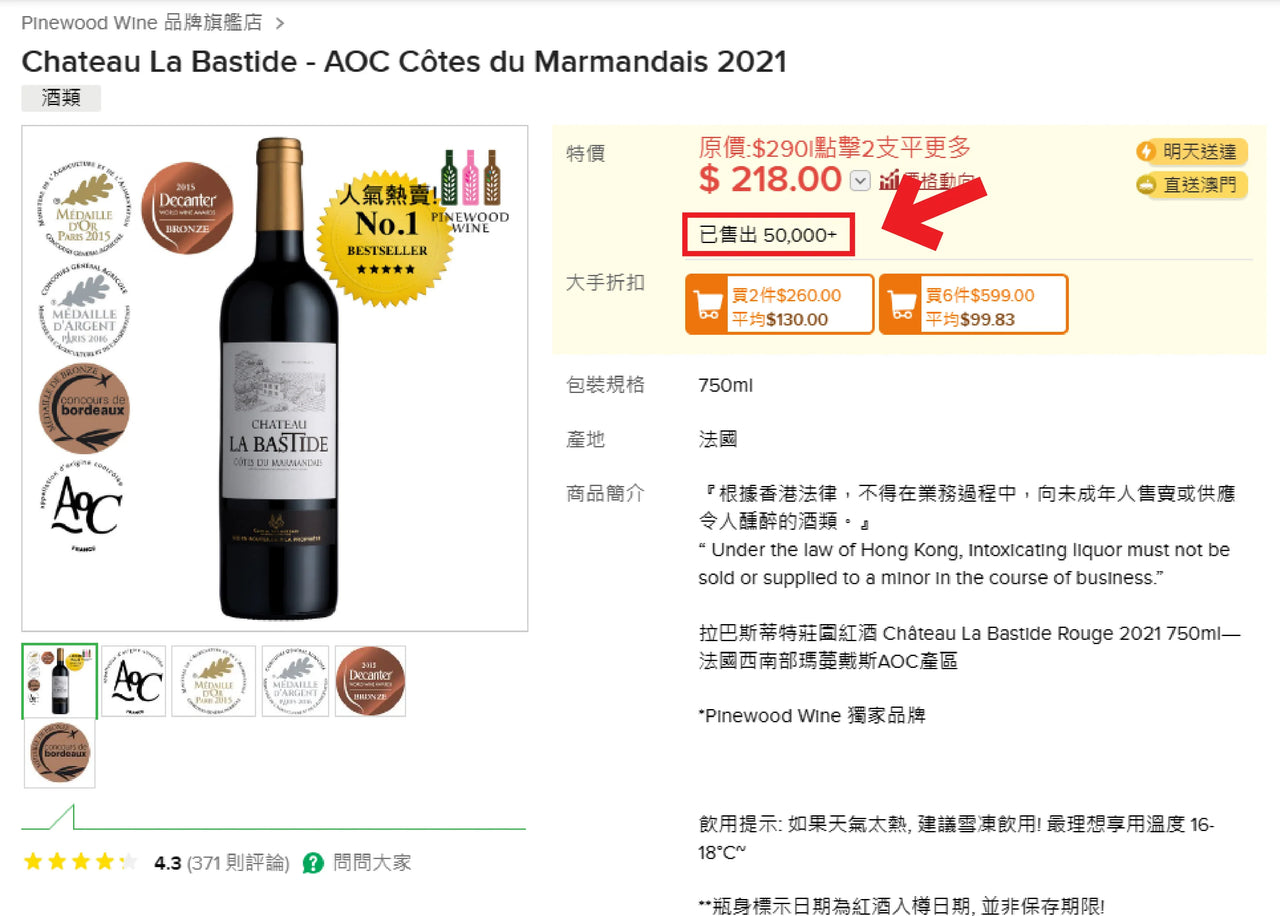Screen dimensions: 1280x916
Task: Click the 直送澳門 delivery badge icon
Action: click(1146, 185)
